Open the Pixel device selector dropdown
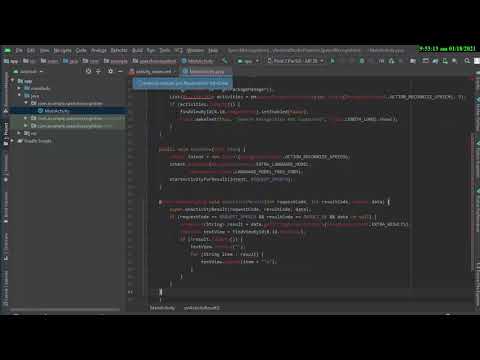The width and height of the screenshot is (480, 360). pyautogui.click(x=295, y=61)
